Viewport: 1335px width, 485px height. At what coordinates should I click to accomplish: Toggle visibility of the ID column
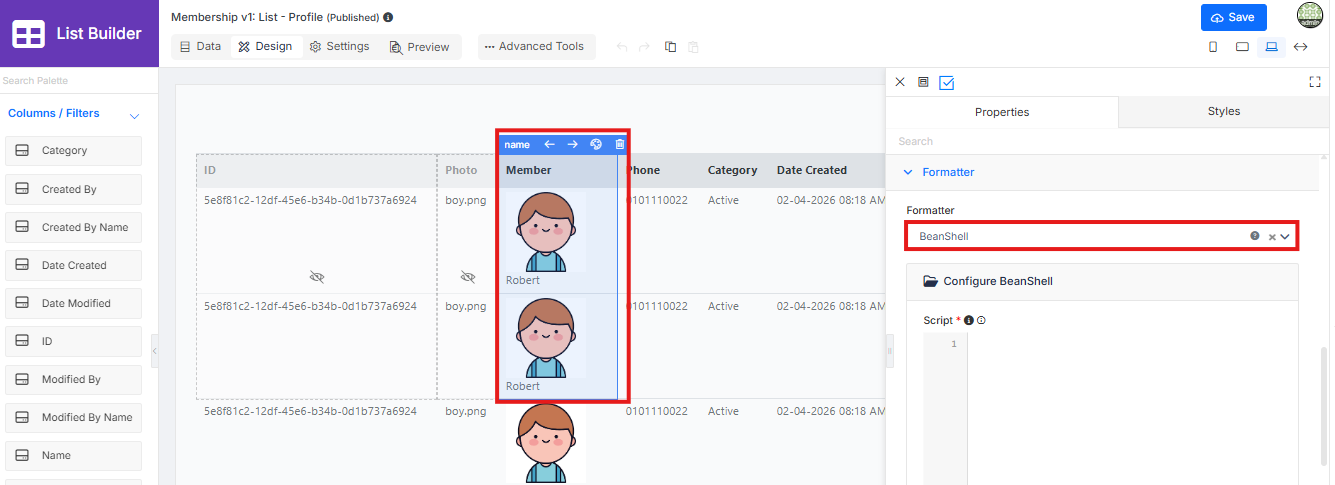tap(317, 276)
